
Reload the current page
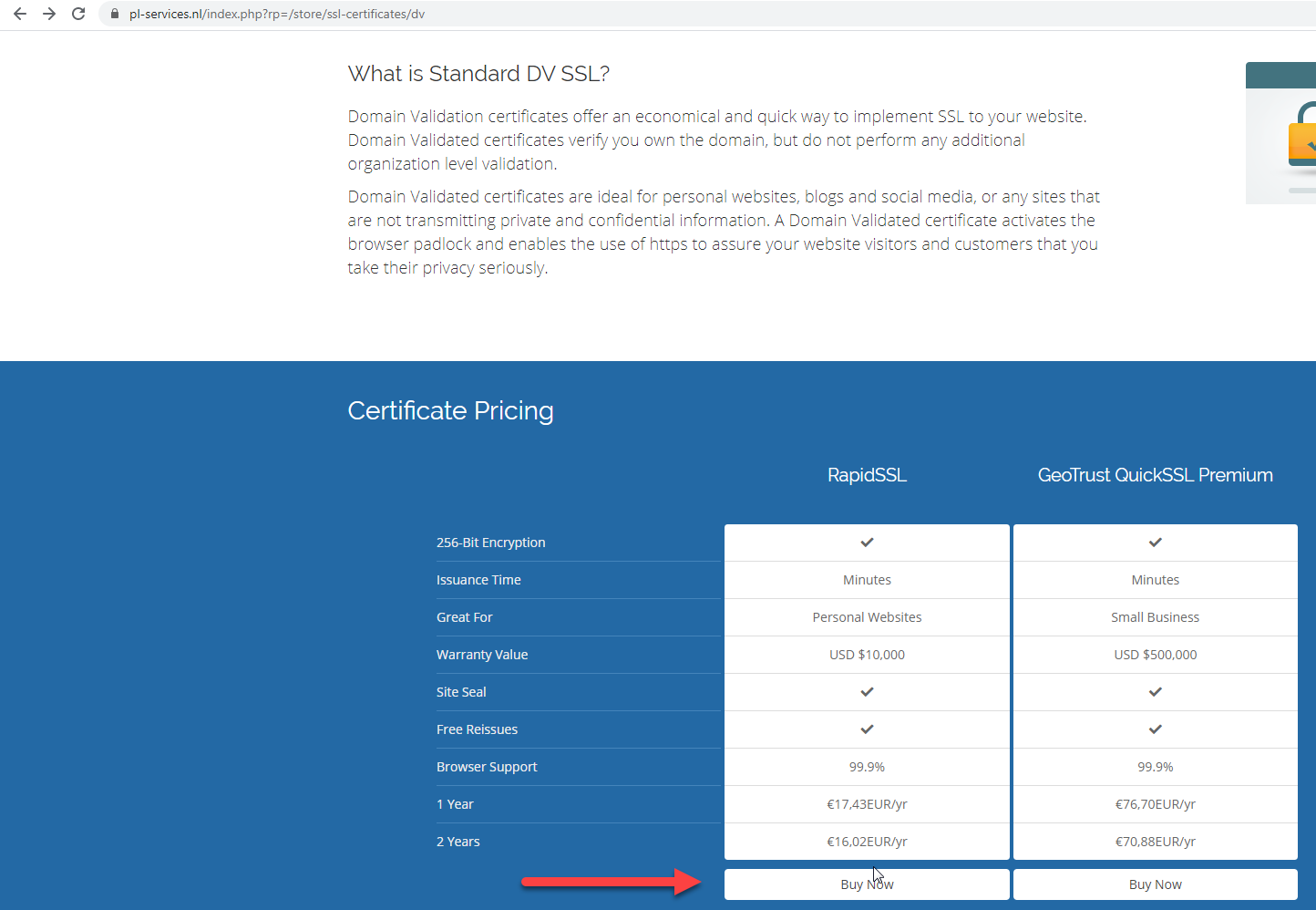click(x=78, y=14)
